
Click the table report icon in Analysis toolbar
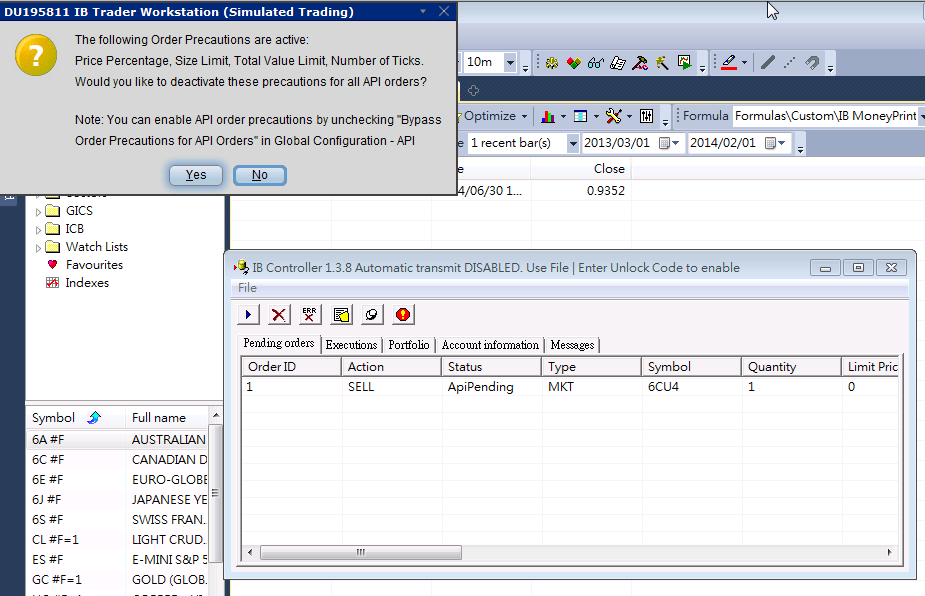pos(580,116)
